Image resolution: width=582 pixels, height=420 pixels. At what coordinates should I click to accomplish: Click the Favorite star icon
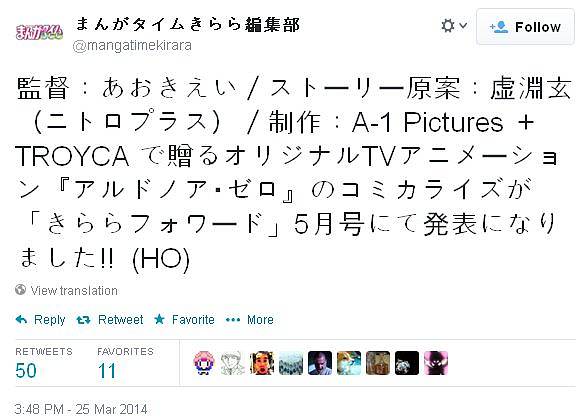coord(159,319)
